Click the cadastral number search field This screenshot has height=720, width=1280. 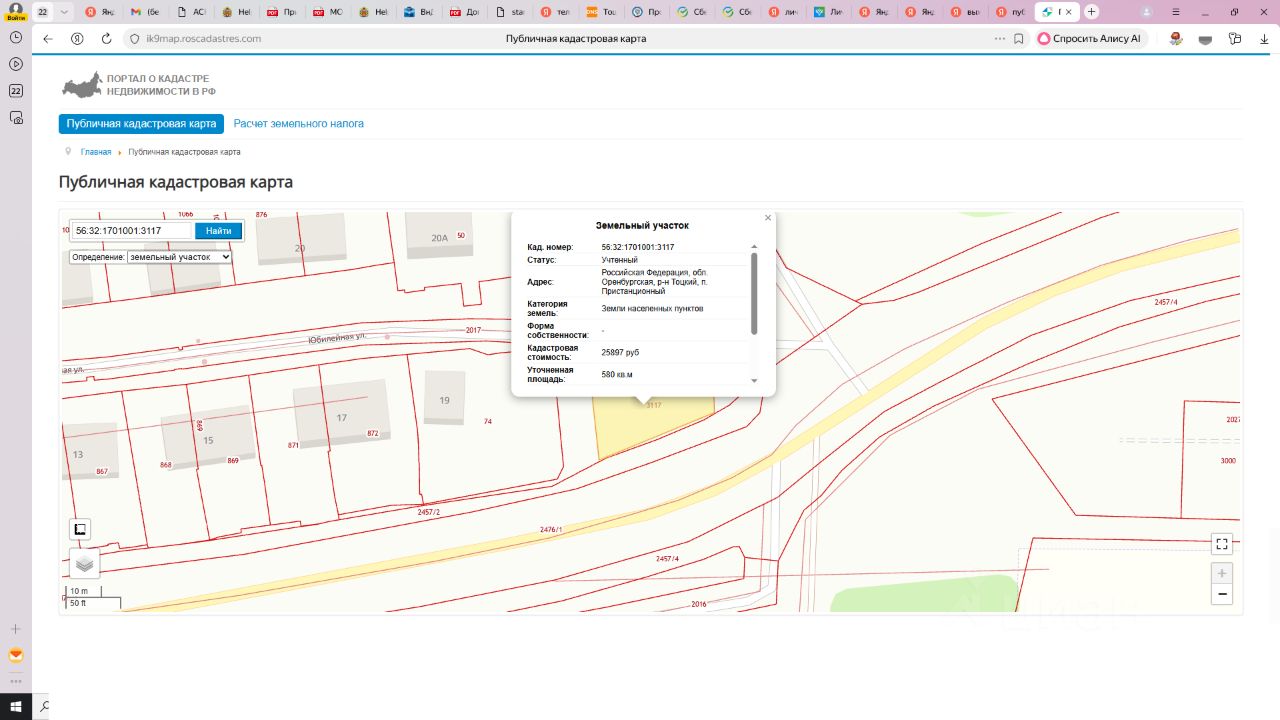[x=131, y=231]
